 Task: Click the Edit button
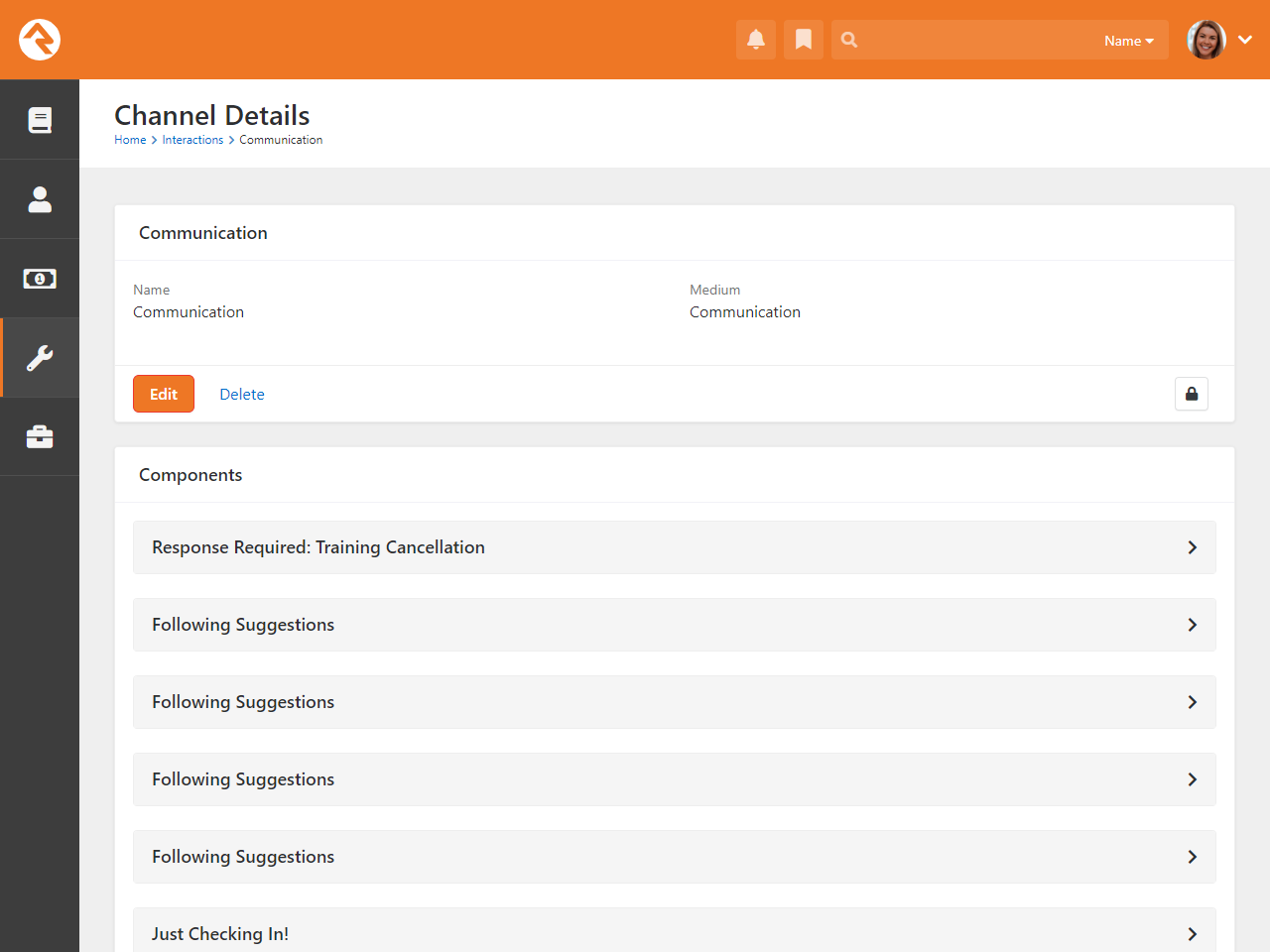pyautogui.click(x=164, y=394)
